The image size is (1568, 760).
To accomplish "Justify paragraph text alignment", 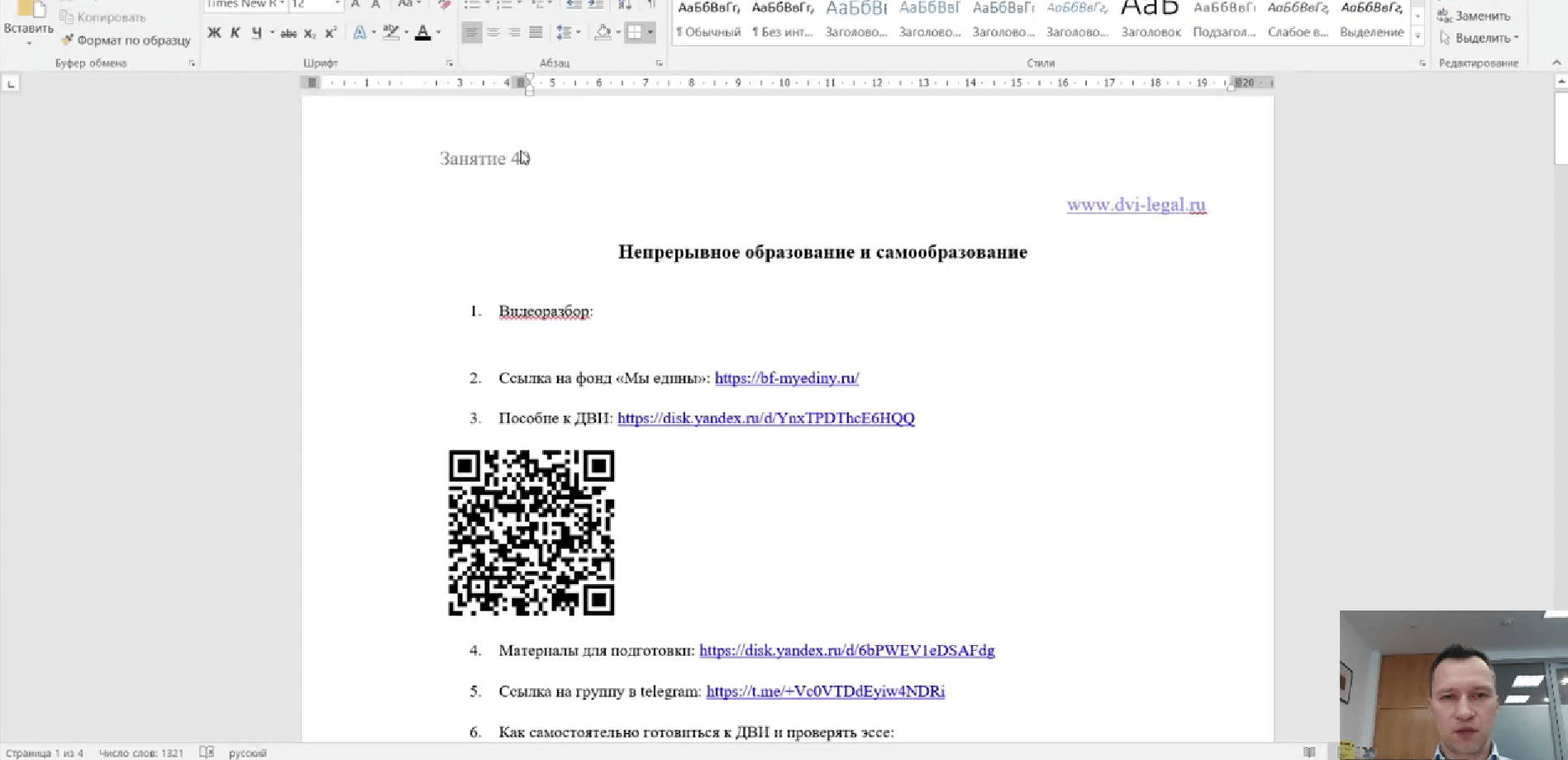I will [x=536, y=32].
